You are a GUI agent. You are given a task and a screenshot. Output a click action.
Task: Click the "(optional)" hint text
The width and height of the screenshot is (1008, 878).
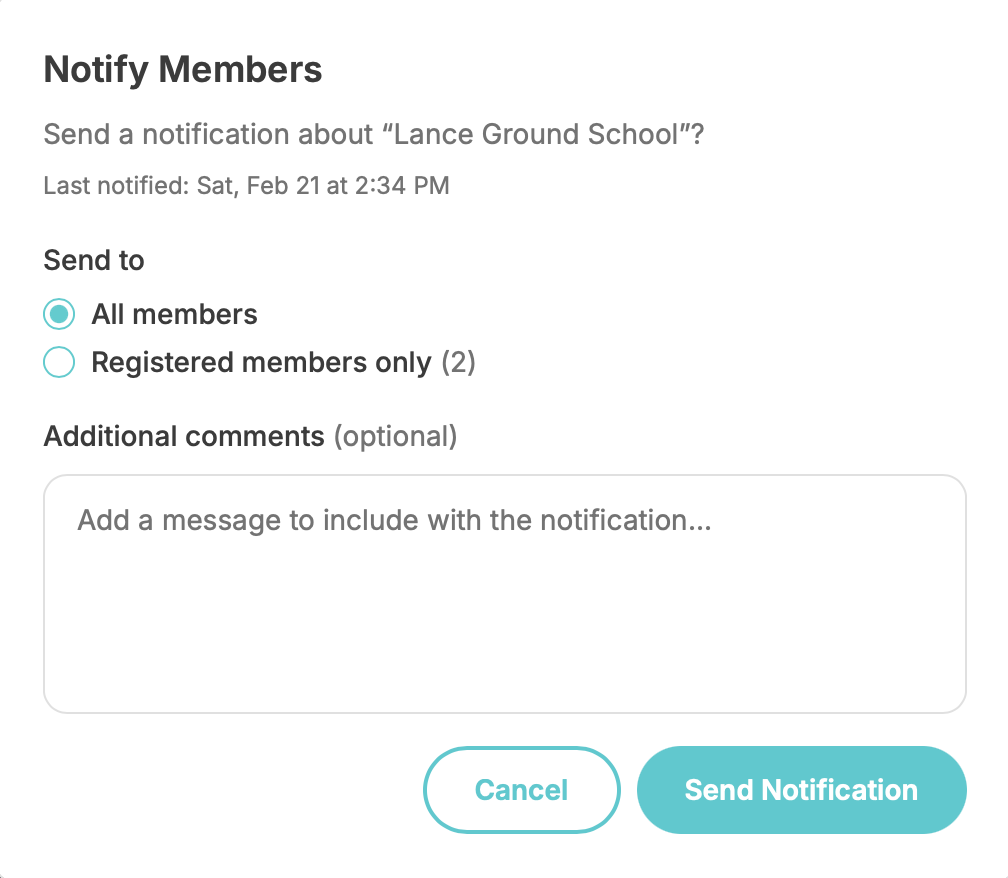tap(395, 436)
